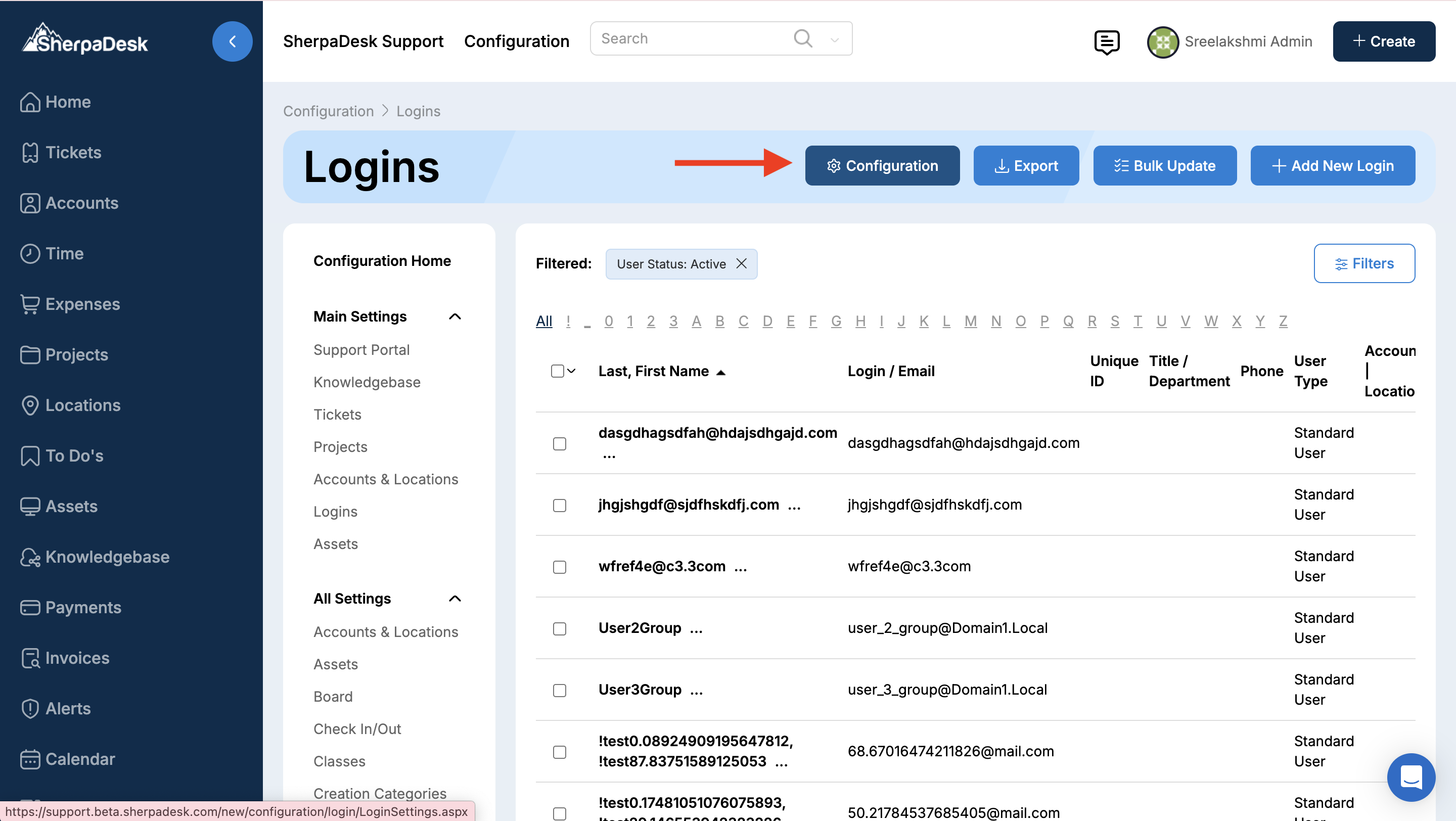Screen dimensions: 1456x821
Task: Remove the User Status: Active filter
Action: click(742, 264)
